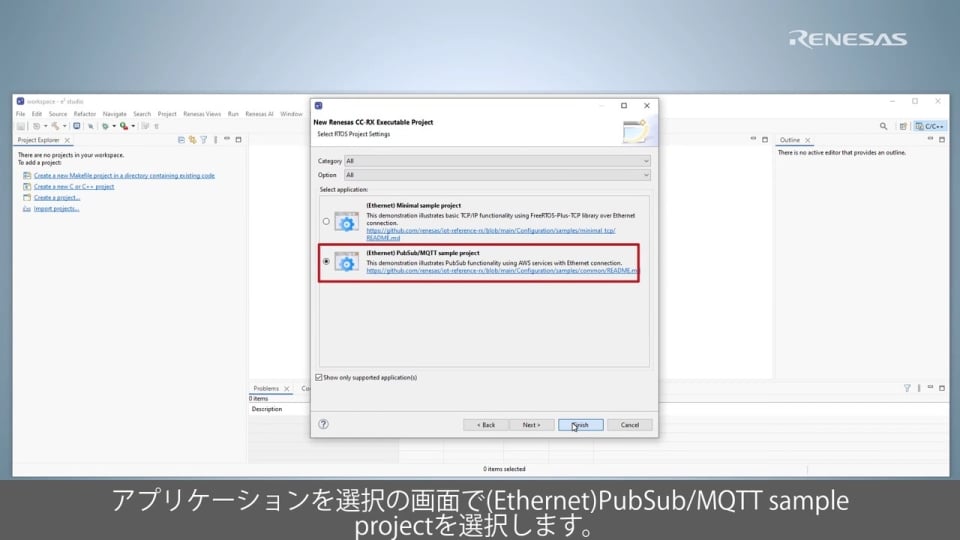Click the Project Explorer filter icon
The width and height of the screenshot is (960, 540).
[203, 140]
